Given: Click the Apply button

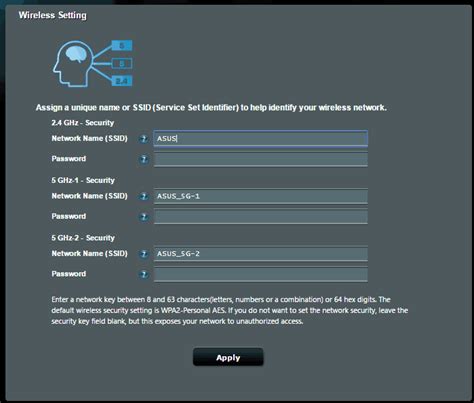Looking at the screenshot, I should (228, 357).
